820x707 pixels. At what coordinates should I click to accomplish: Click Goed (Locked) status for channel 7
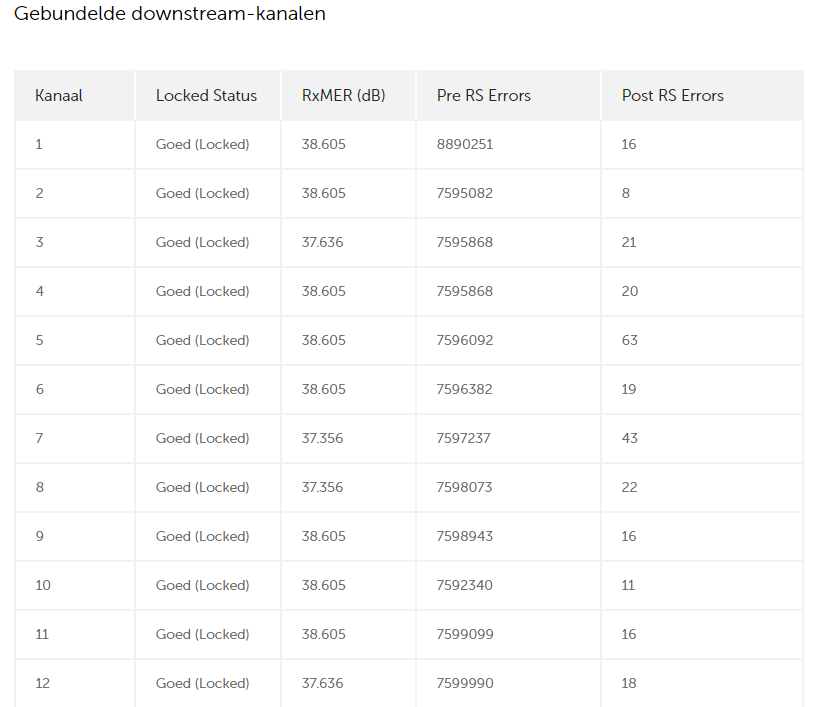pos(202,438)
